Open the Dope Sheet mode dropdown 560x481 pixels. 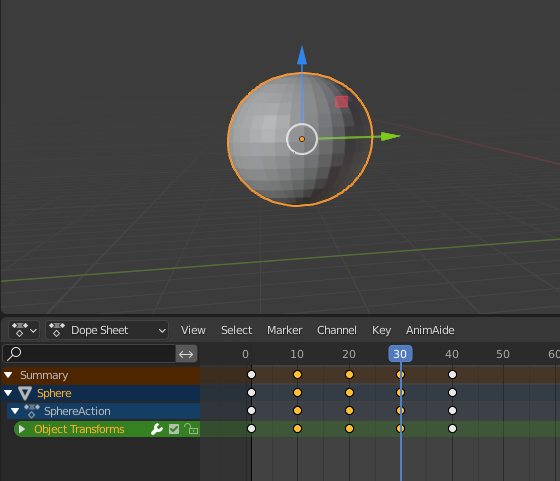(107, 330)
